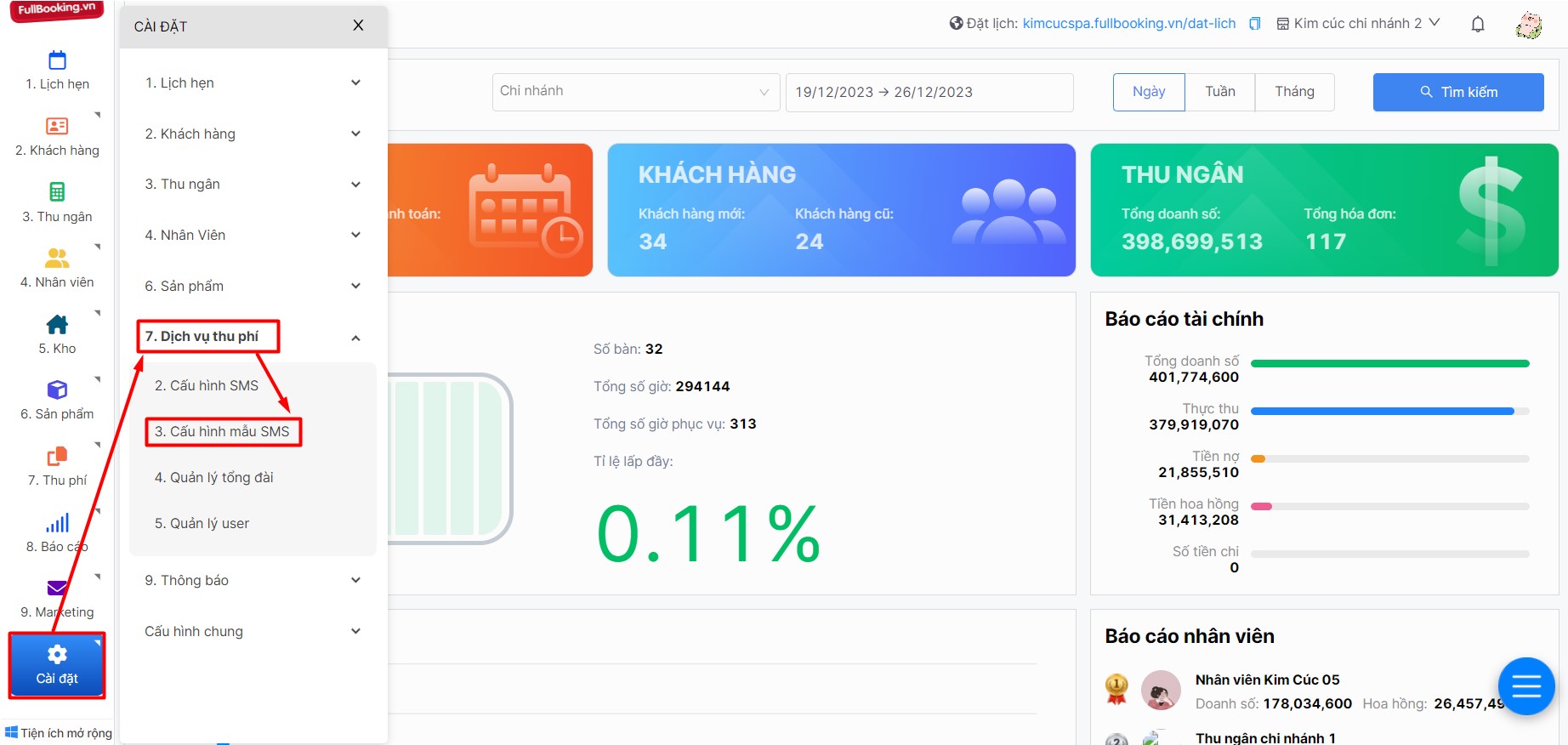The image size is (1568, 745).
Task: Open the kimcucspa.fullbooking.vn booking link
Action: click(1128, 24)
